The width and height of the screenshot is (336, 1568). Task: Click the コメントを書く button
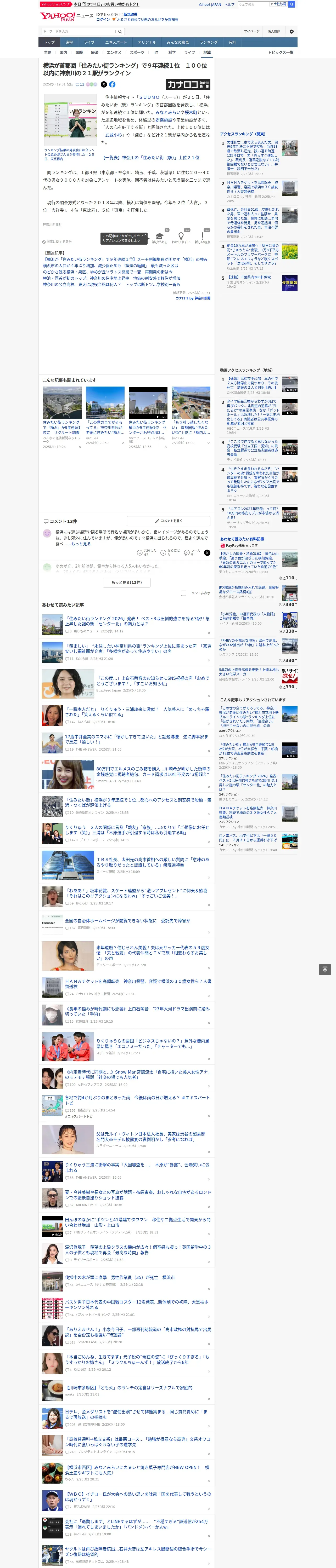(x=168, y=521)
